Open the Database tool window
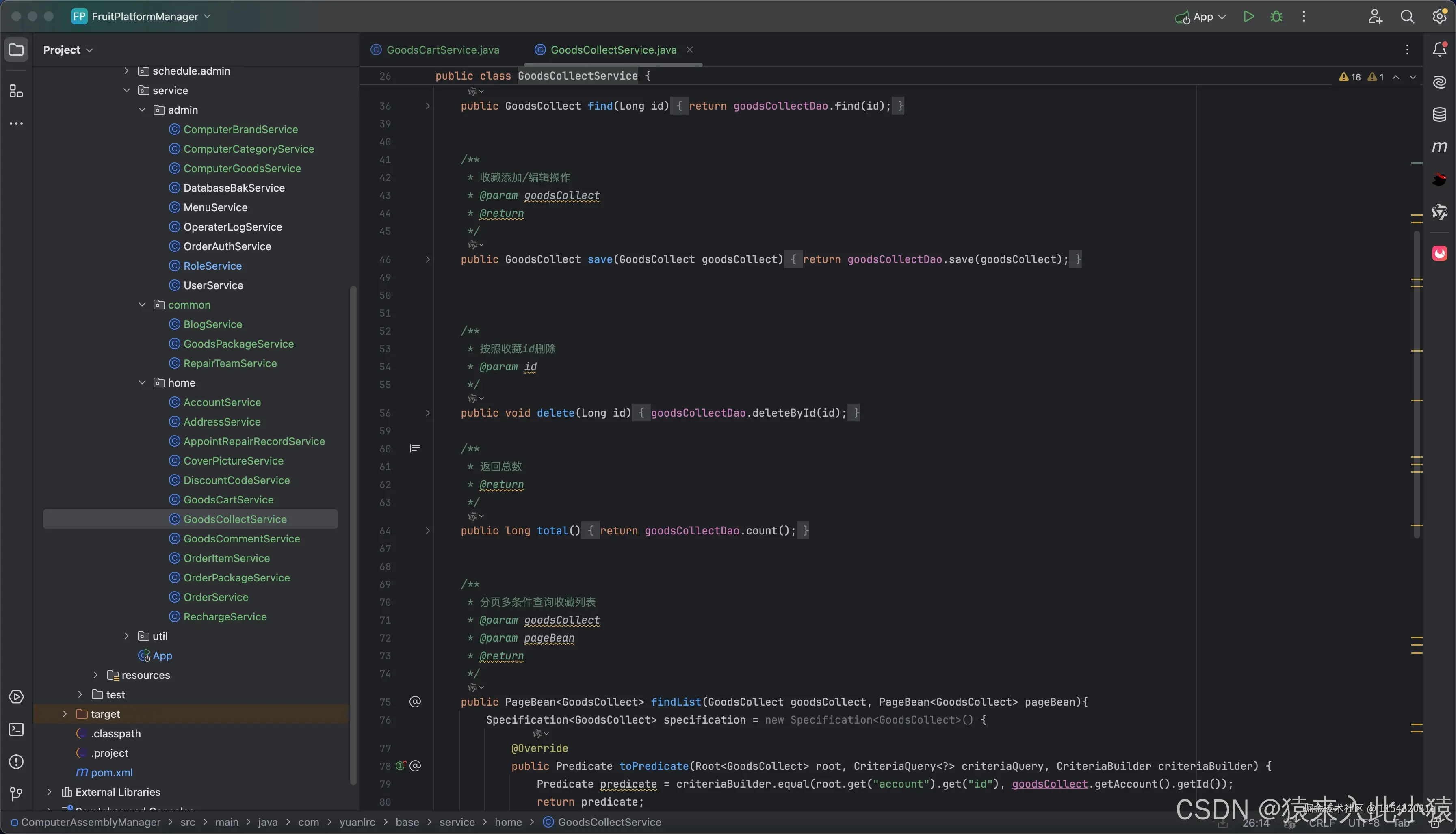The height and width of the screenshot is (834, 1456). click(x=1439, y=115)
